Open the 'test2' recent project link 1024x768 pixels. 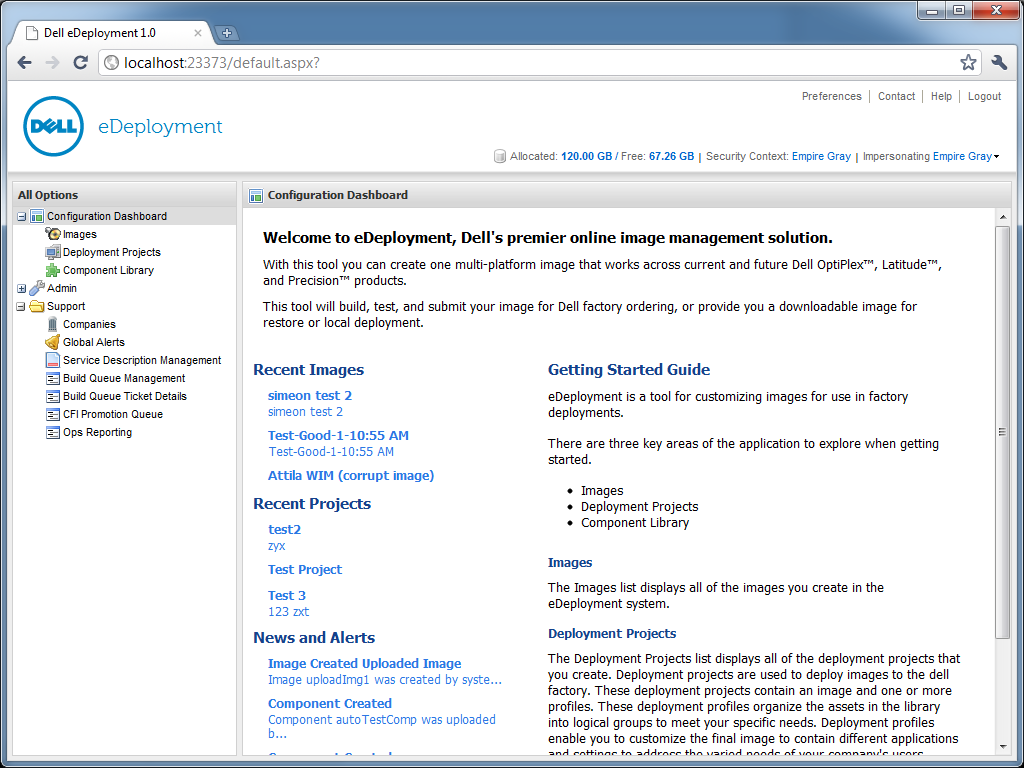284,529
